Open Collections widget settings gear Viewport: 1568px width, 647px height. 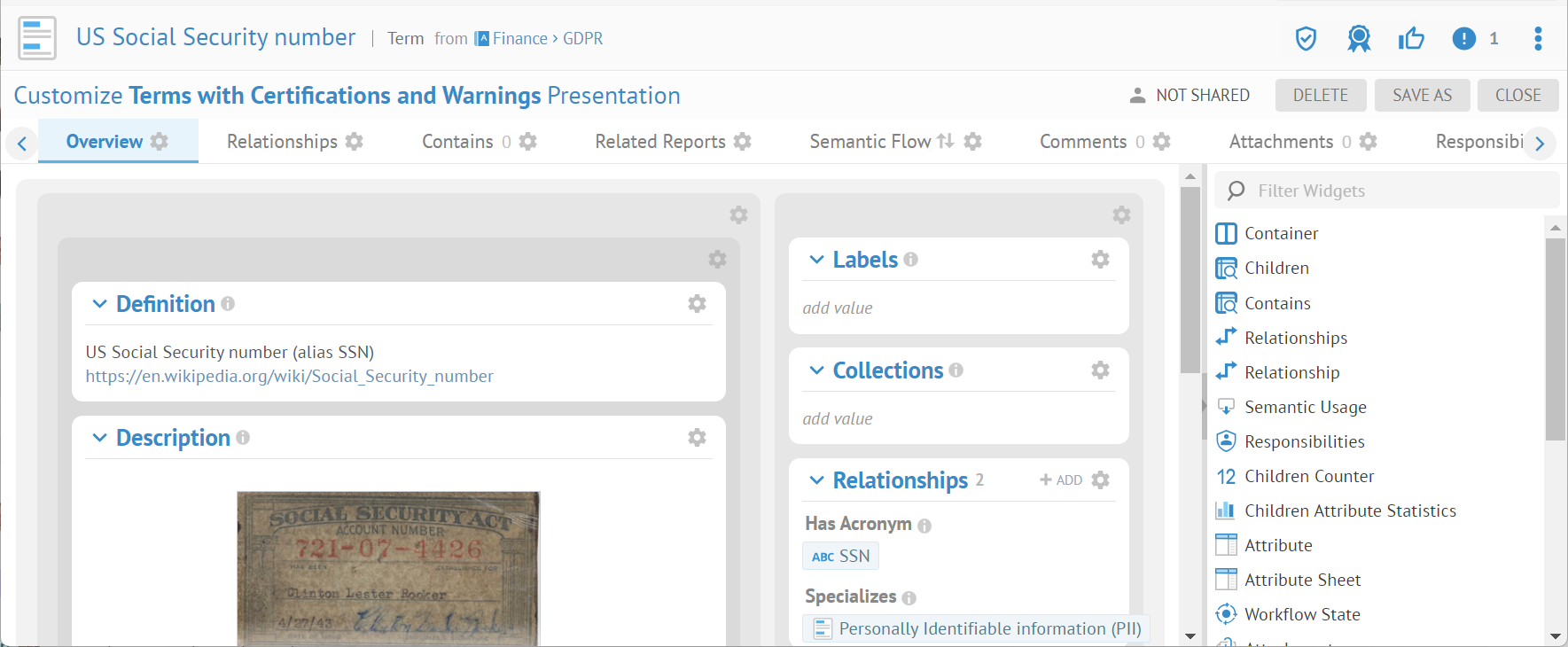click(x=1101, y=370)
